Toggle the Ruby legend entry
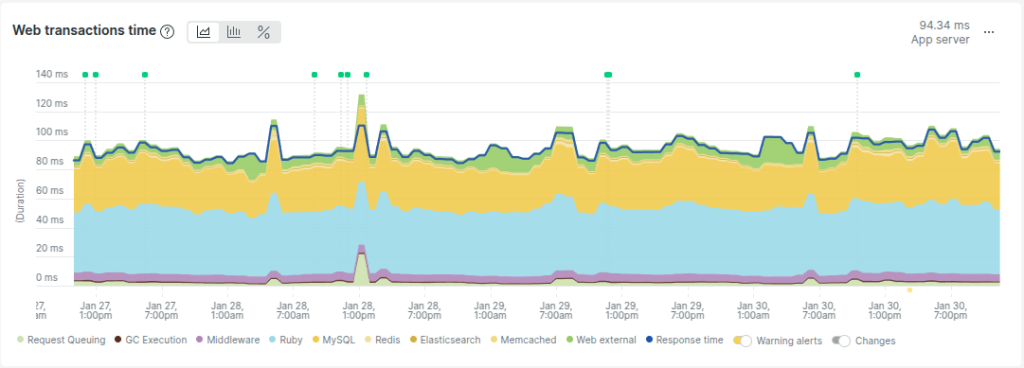This screenshot has height=368, width=1024. click(285, 340)
